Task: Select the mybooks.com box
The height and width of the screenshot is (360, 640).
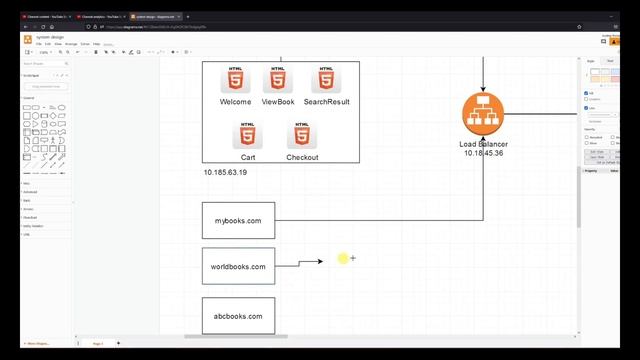Action: [x=238, y=220]
